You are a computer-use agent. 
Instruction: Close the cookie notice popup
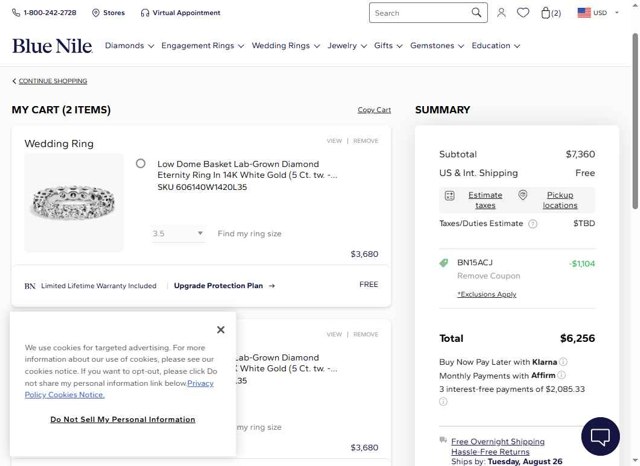tap(221, 330)
